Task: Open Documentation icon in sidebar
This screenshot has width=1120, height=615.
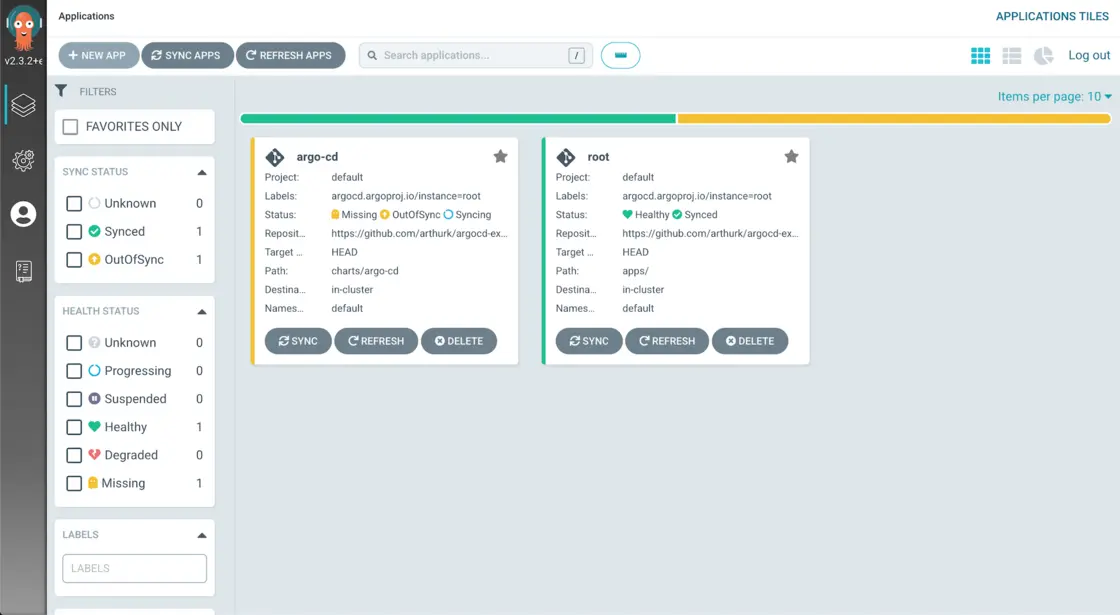Action: point(23,270)
